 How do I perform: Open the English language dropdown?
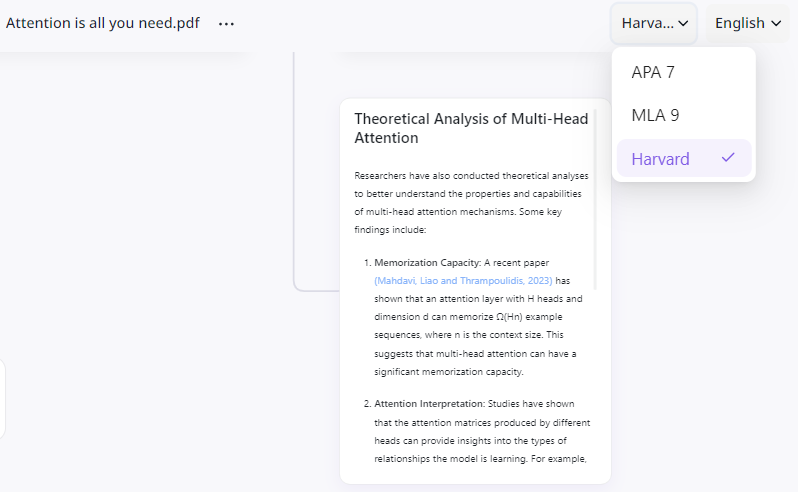tap(747, 23)
